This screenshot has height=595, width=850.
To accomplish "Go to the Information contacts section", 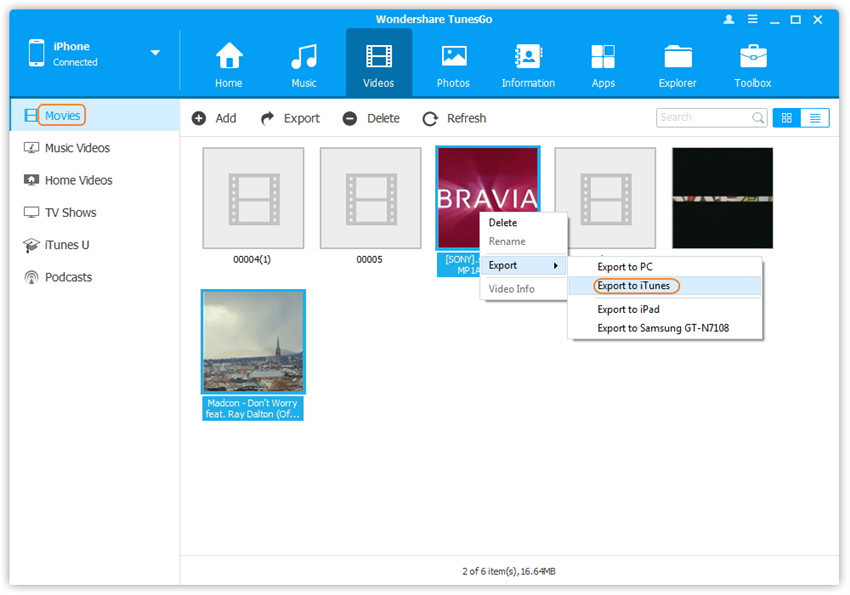I will tap(528, 57).
